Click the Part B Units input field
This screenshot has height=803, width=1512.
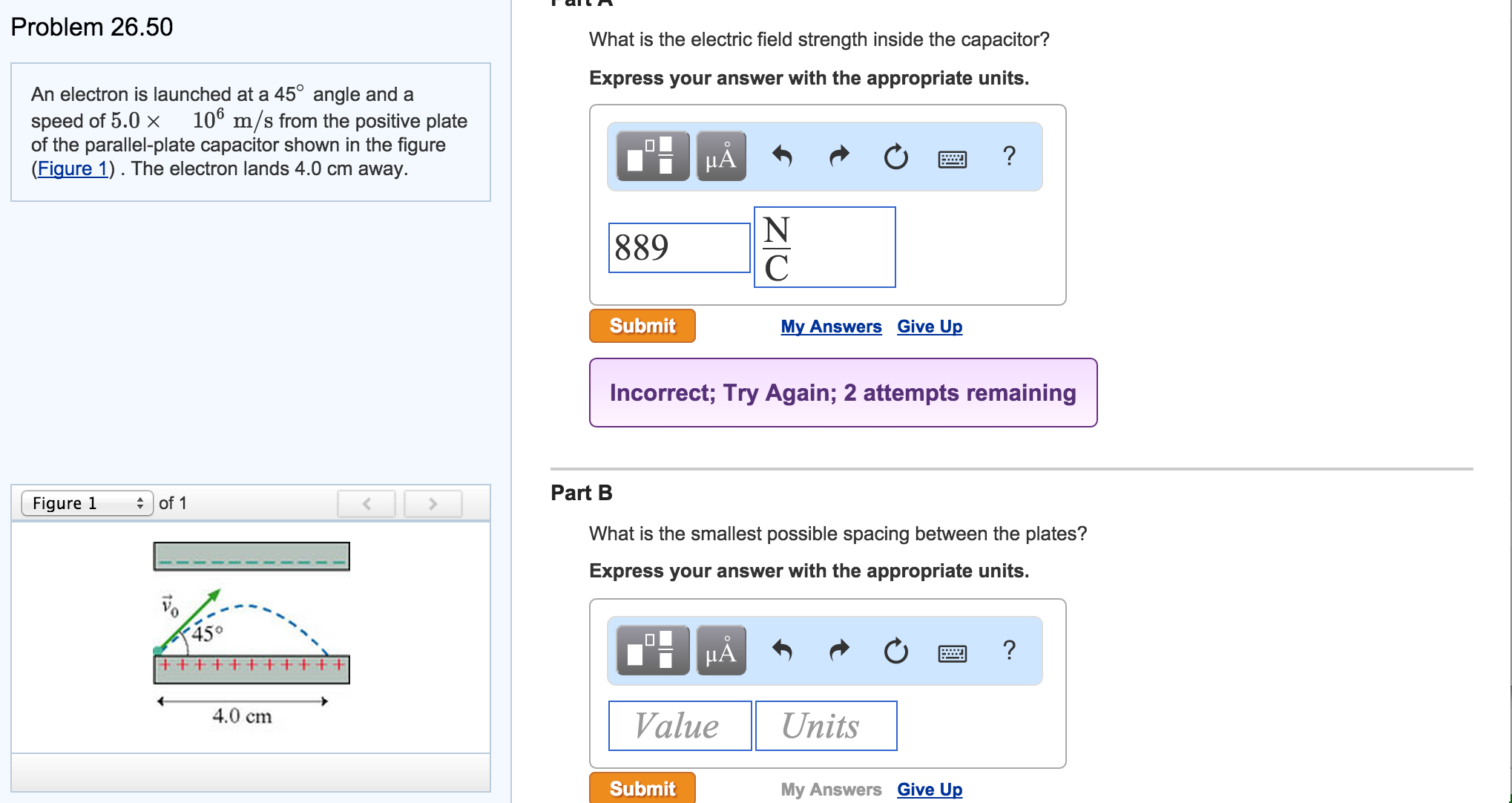[x=826, y=726]
